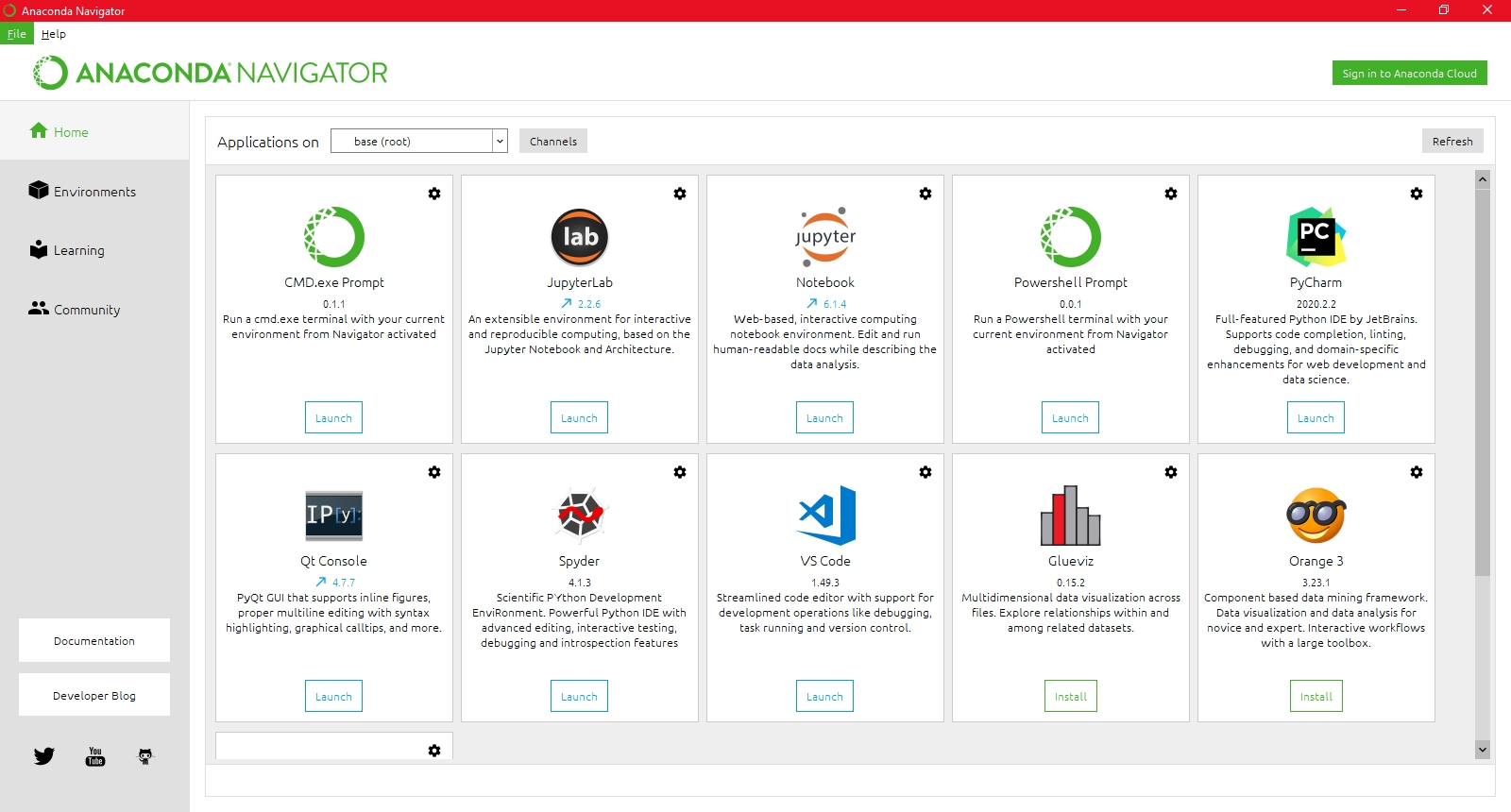Launch Qt Console
This screenshot has width=1511, height=812.
[333, 696]
